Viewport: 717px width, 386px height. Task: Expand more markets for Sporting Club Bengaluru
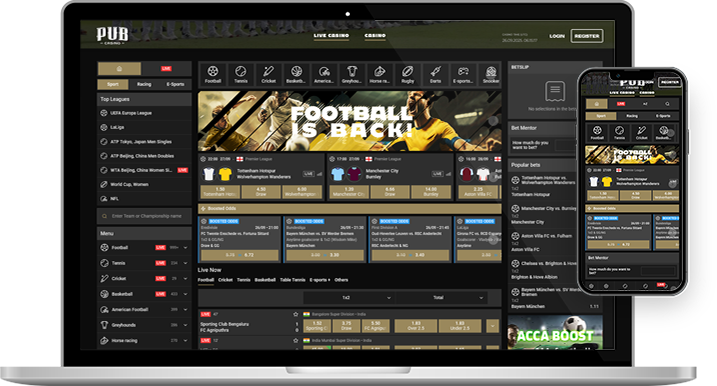click(492, 326)
